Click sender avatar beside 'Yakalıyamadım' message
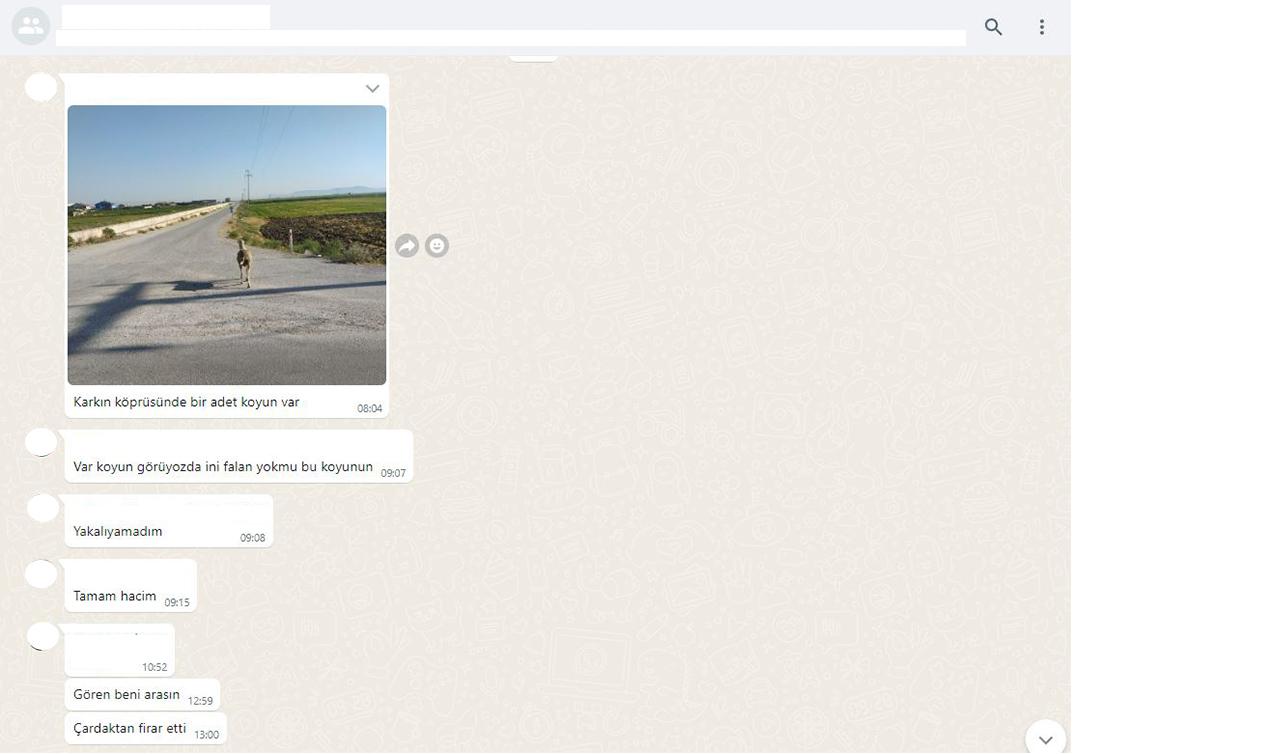 (x=42, y=508)
